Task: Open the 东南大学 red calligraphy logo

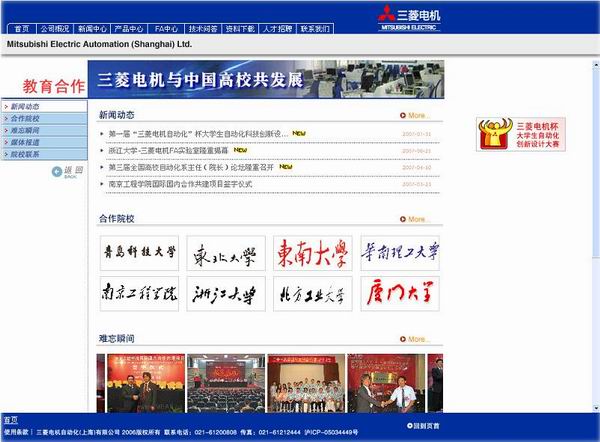Action: pos(313,253)
